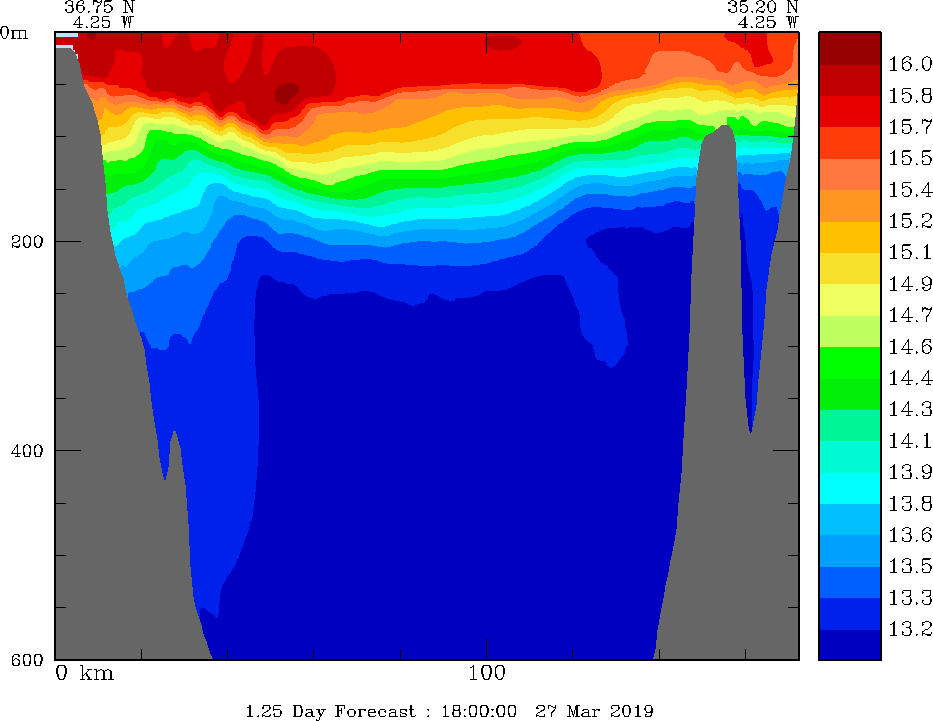Click the 400 depth axis label
Image resolution: width=933 pixels, height=721 pixels.
tap(27, 450)
